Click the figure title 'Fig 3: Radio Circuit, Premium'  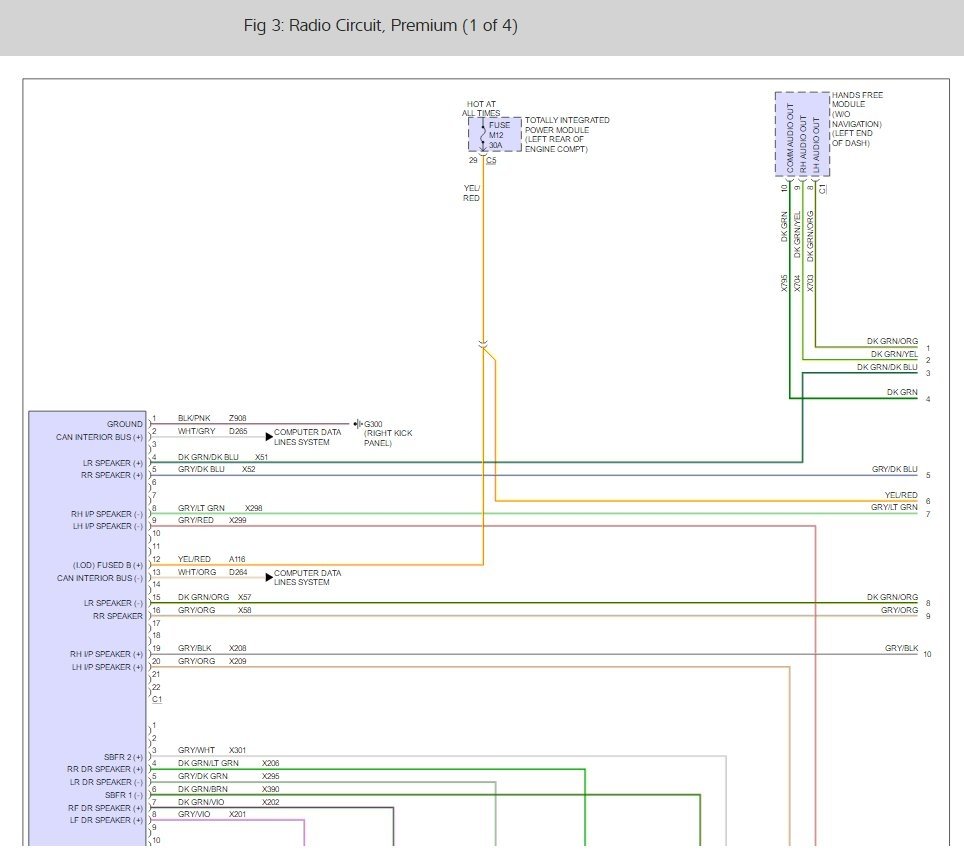pyautogui.click(x=380, y=26)
